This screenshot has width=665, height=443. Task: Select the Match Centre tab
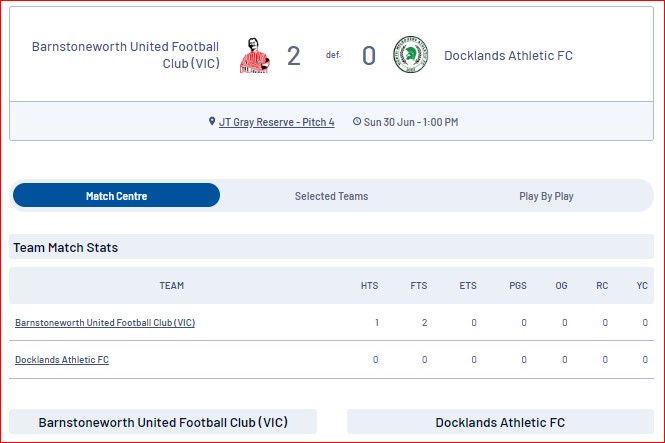point(117,195)
